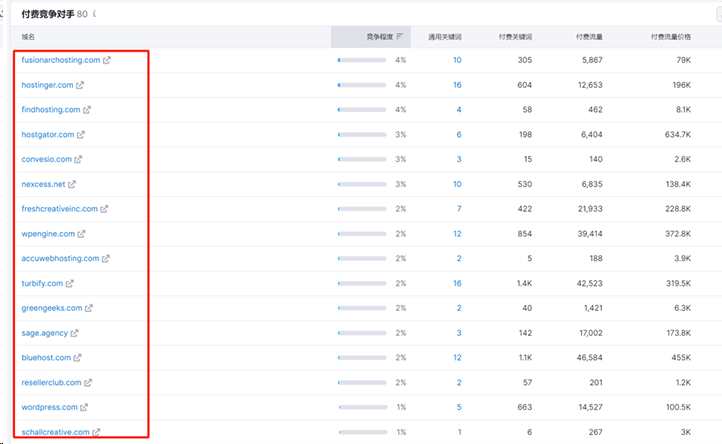Click common keywords 10 for fusionarchosting.com
The width and height of the screenshot is (722, 444).
click(x=457, y=60)
